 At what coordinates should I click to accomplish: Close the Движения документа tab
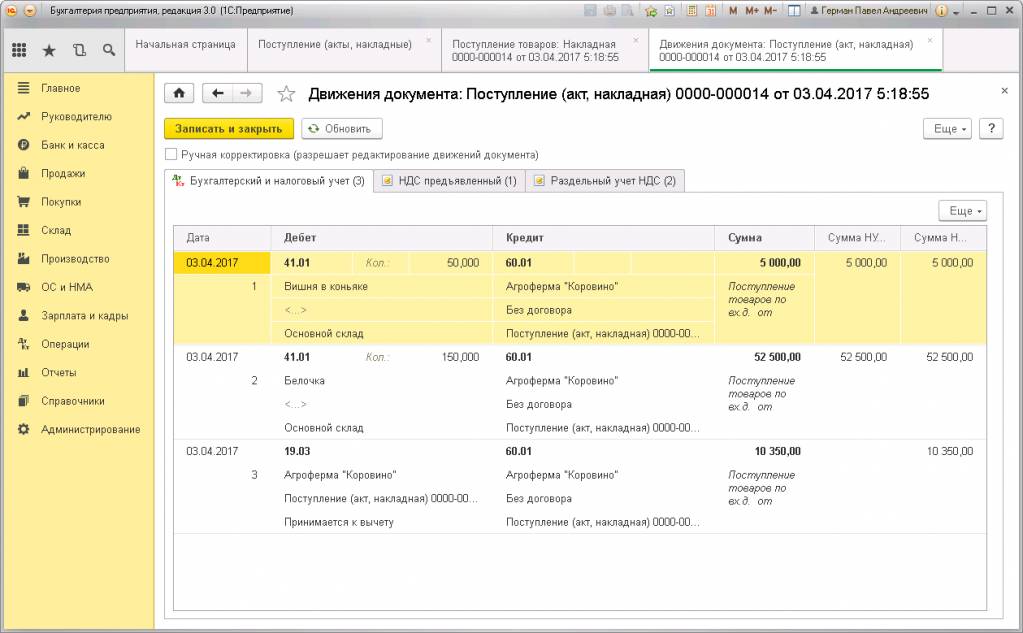tap(930, 40)
